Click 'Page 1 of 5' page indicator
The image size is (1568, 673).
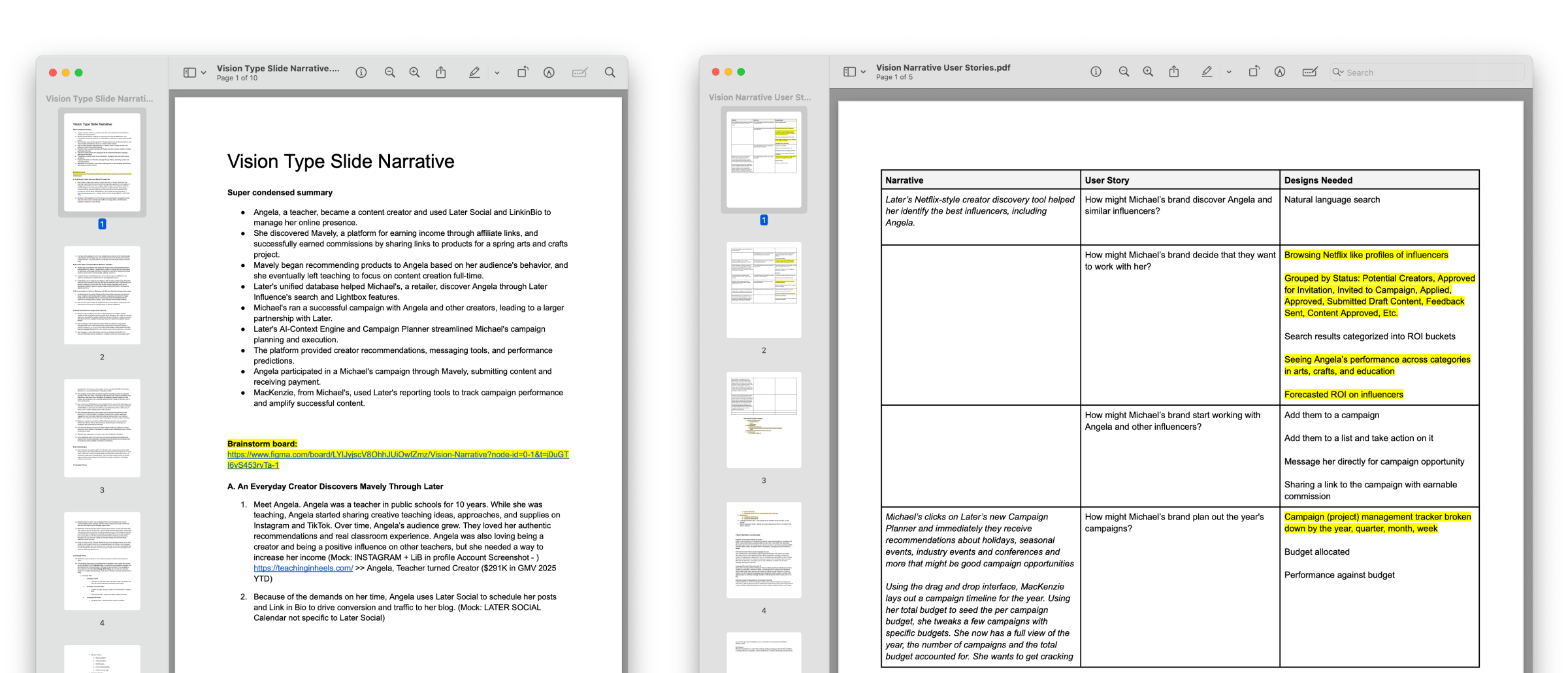[894, 77]
